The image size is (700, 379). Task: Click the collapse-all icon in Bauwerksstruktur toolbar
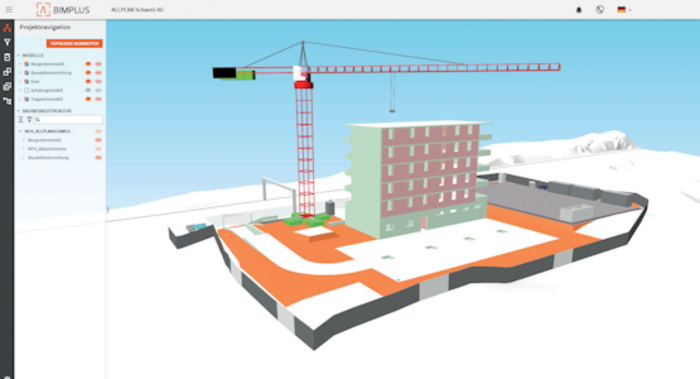pyautogui.click(x=21, y=120)
